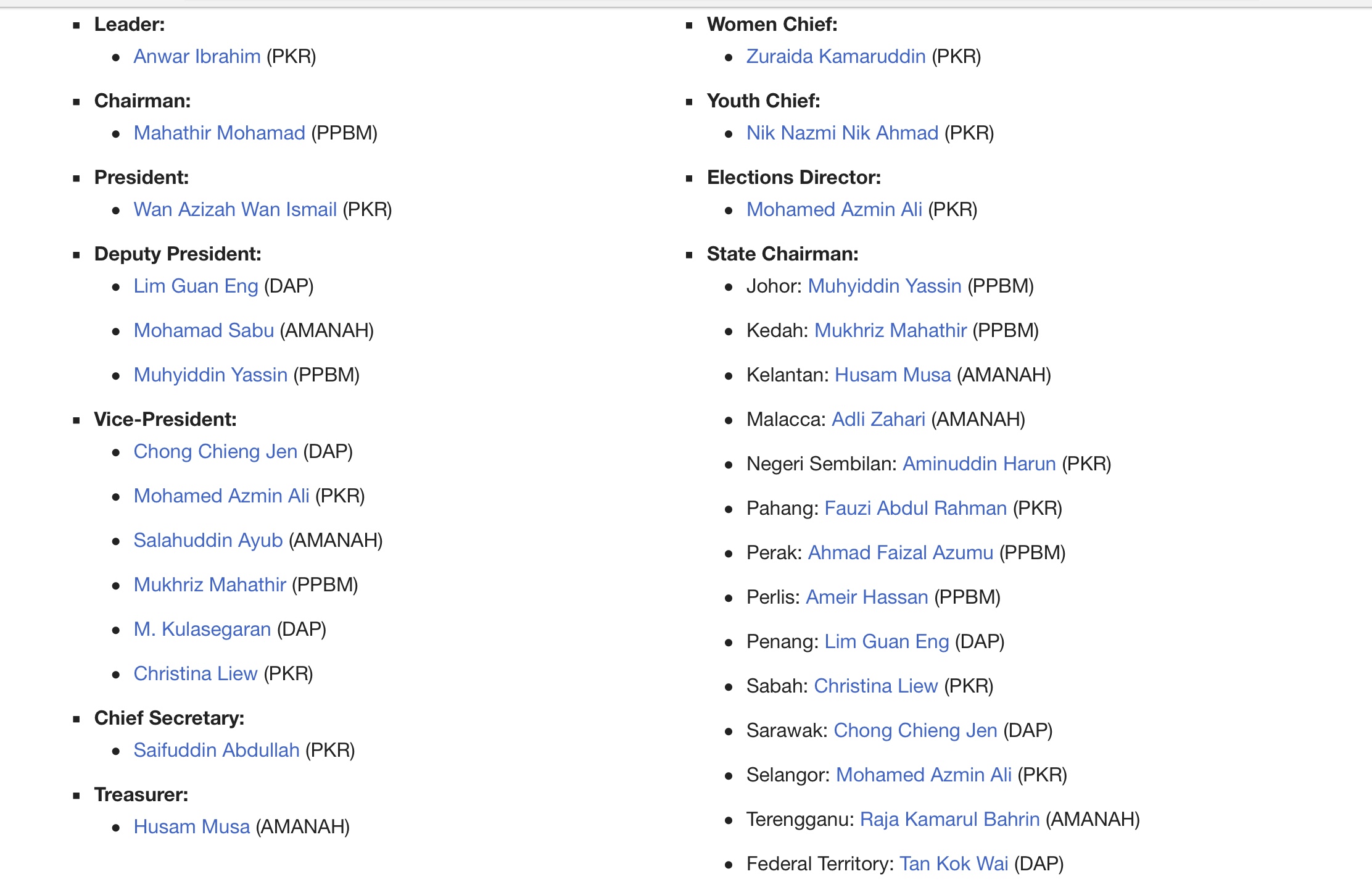This screenshot has height=895, width=1372.
Task: Visit the Fauzi Abdul Rahman link
Action: (x=915, y=508)
